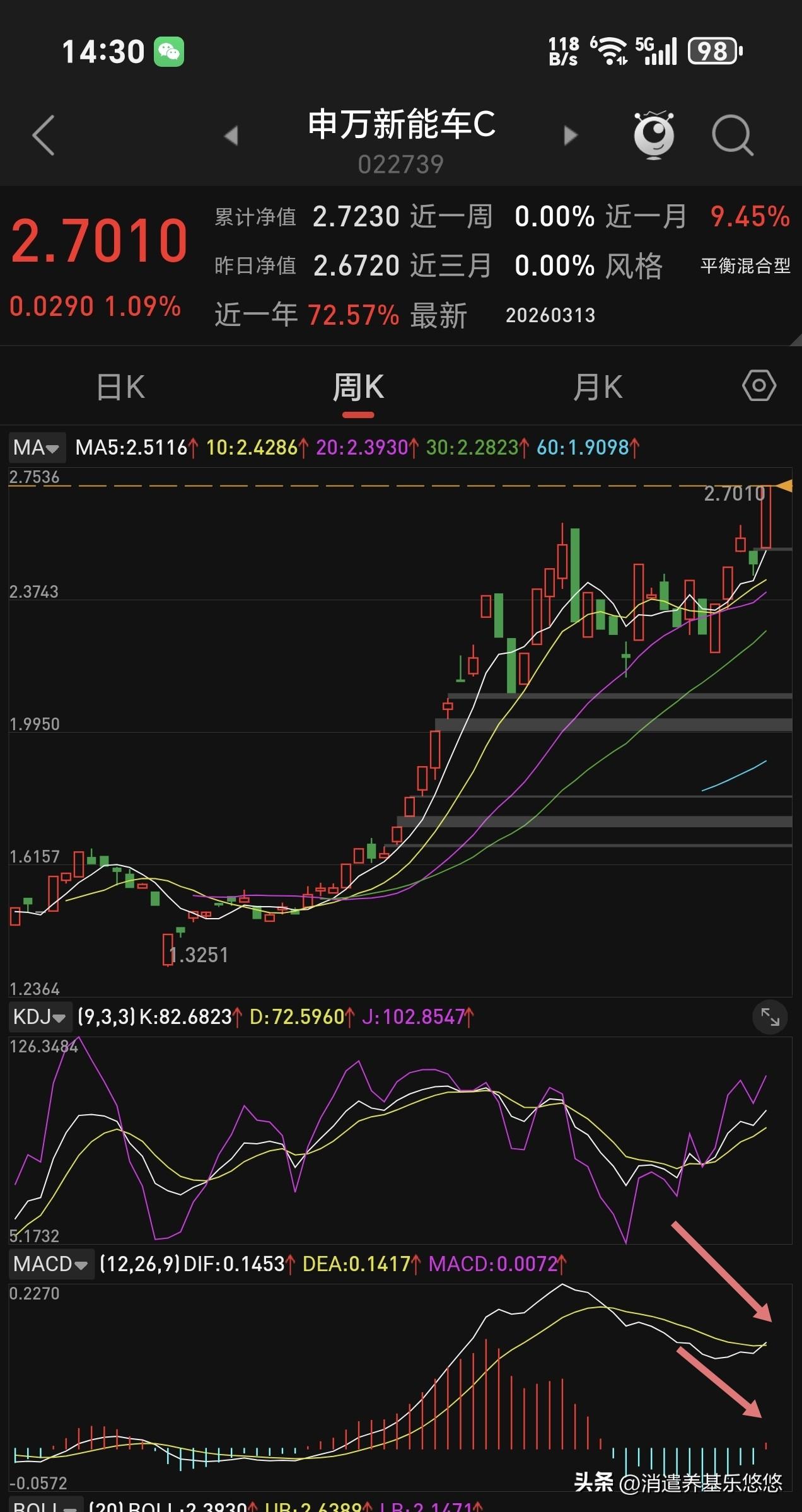Open the KDJ indicator dropdown

40,1016
